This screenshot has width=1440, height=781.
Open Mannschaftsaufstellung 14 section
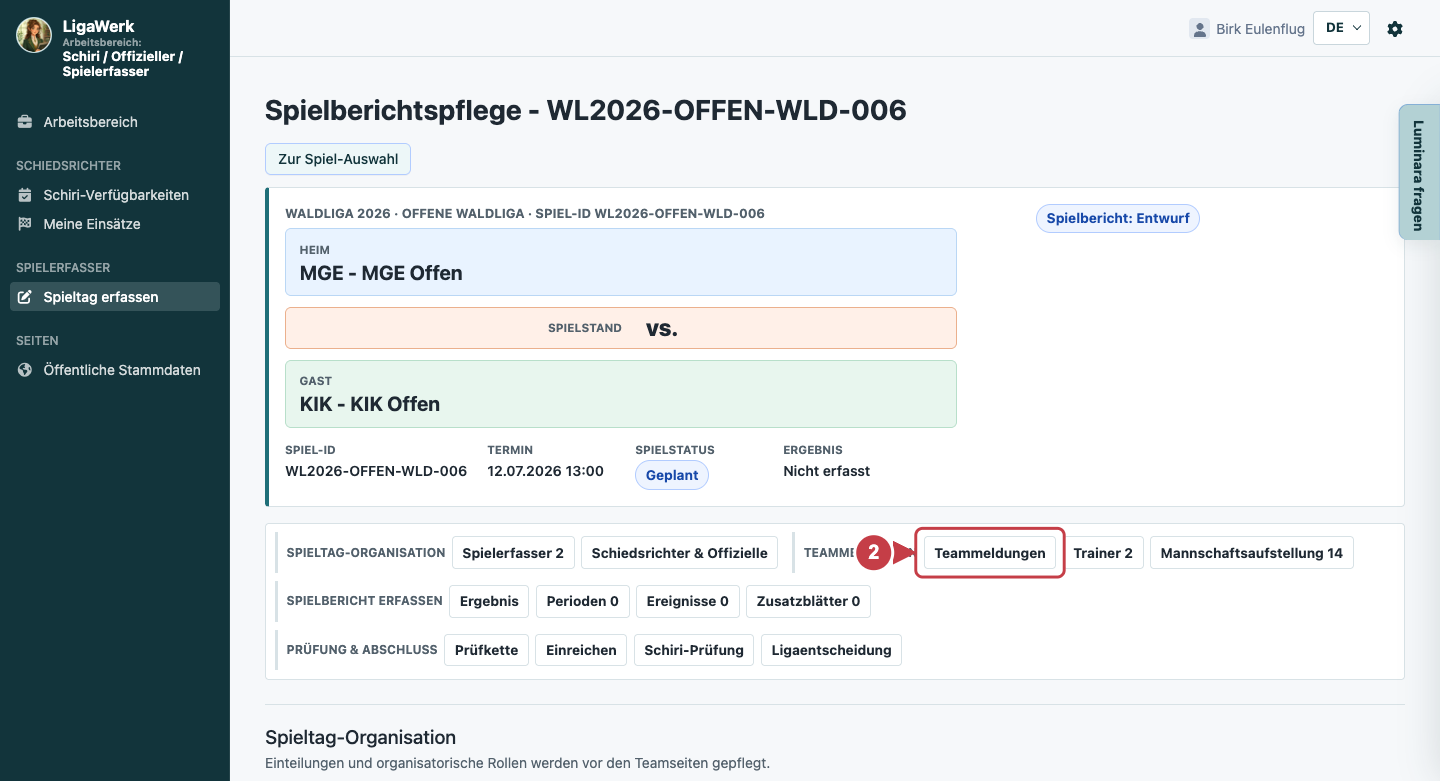coord(1252,553)
